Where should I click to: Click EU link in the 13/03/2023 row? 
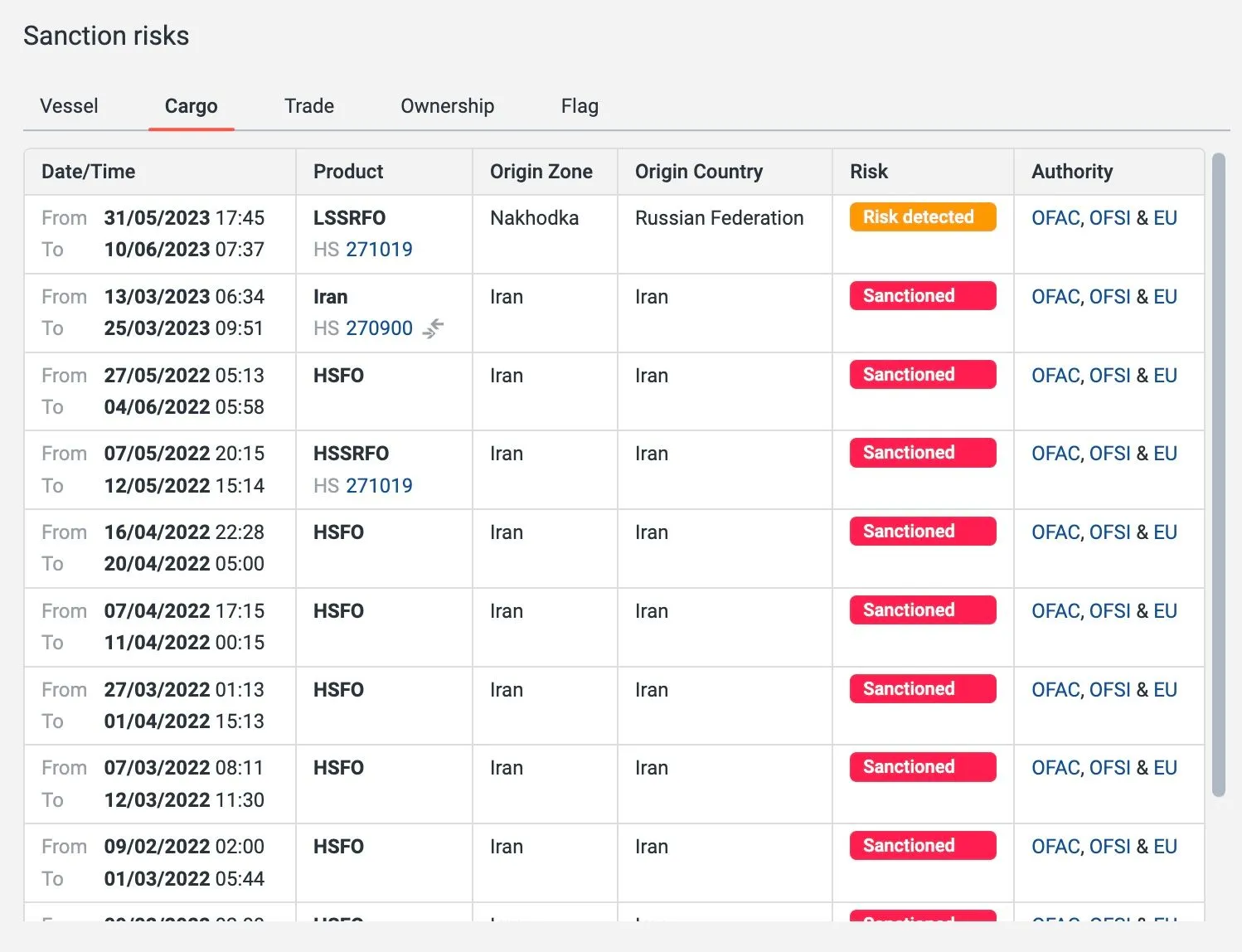pos(1165,297)
